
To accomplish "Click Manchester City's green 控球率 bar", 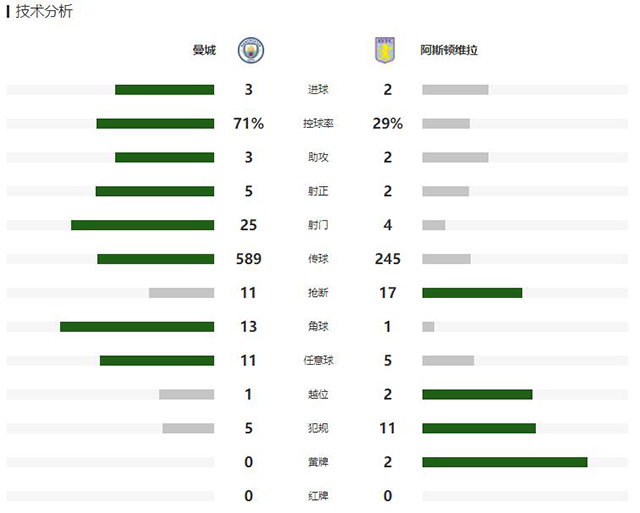I will click(155, 124).
